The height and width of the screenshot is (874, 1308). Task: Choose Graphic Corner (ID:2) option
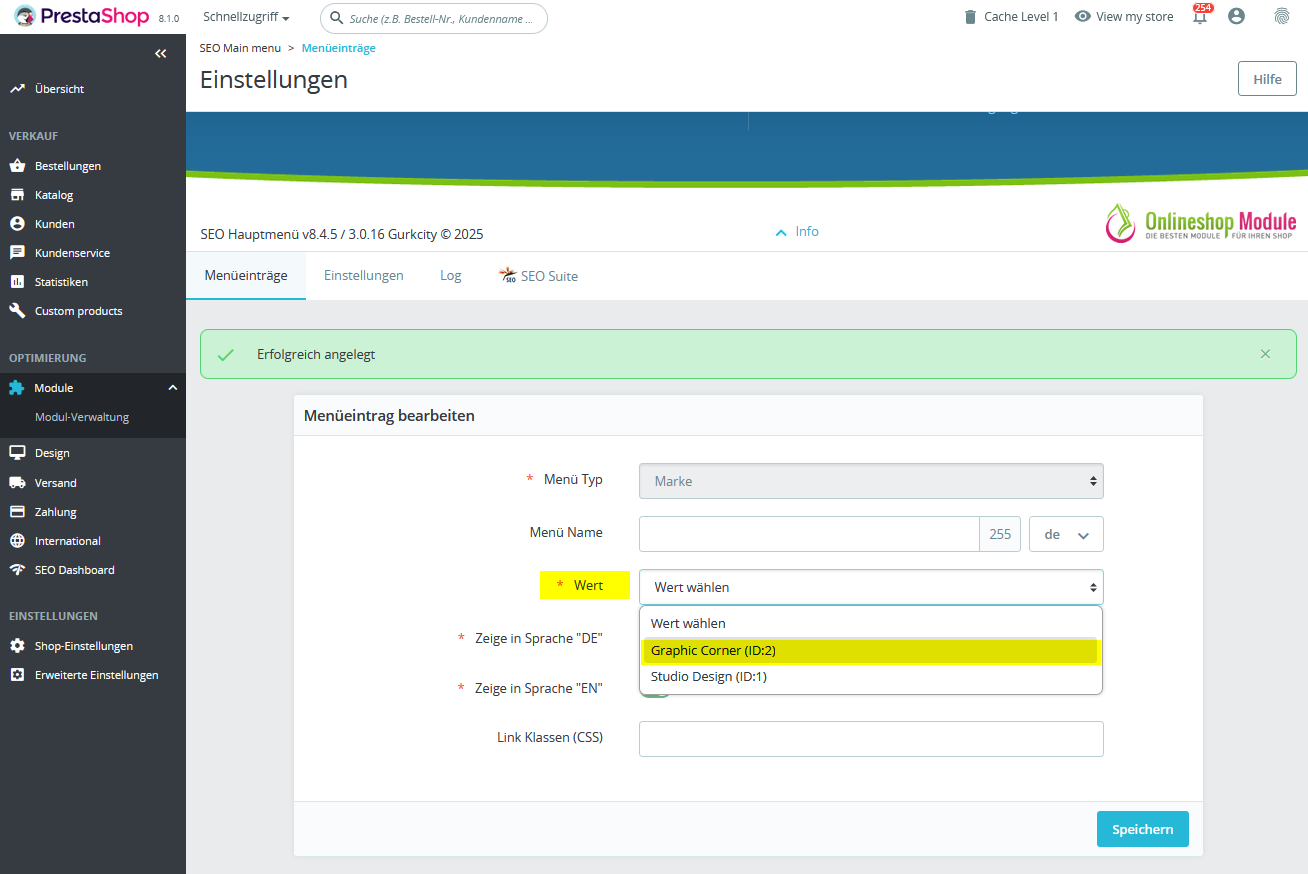tap(871, 650)
